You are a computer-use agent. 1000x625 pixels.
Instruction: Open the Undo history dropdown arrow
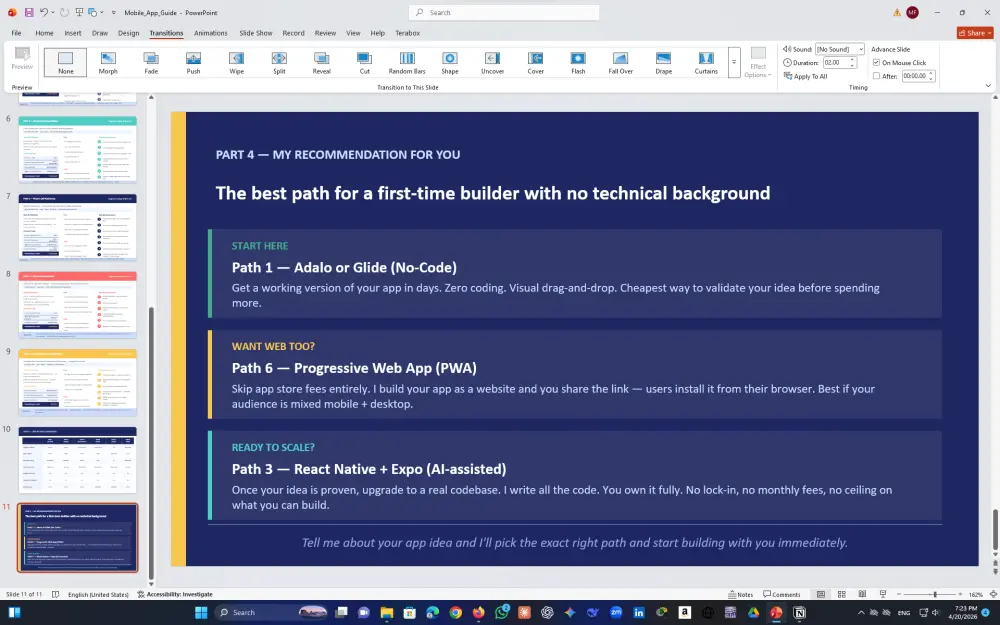(53, 12)
